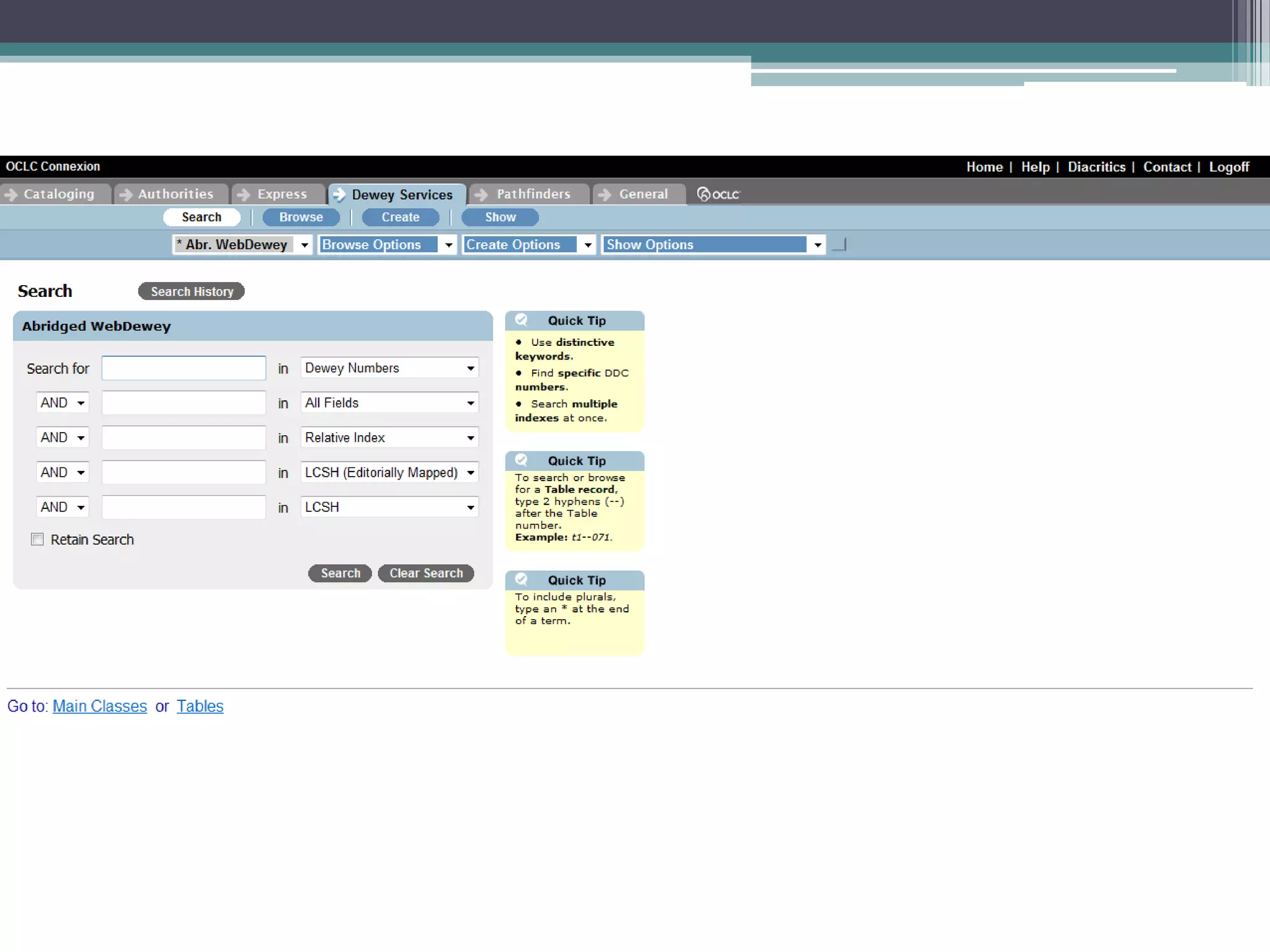Image resolution: width=1270 pixels, height=952 pixels.
Task: Click the Cataloging tab arrow icon
Action: click(11, 195)
